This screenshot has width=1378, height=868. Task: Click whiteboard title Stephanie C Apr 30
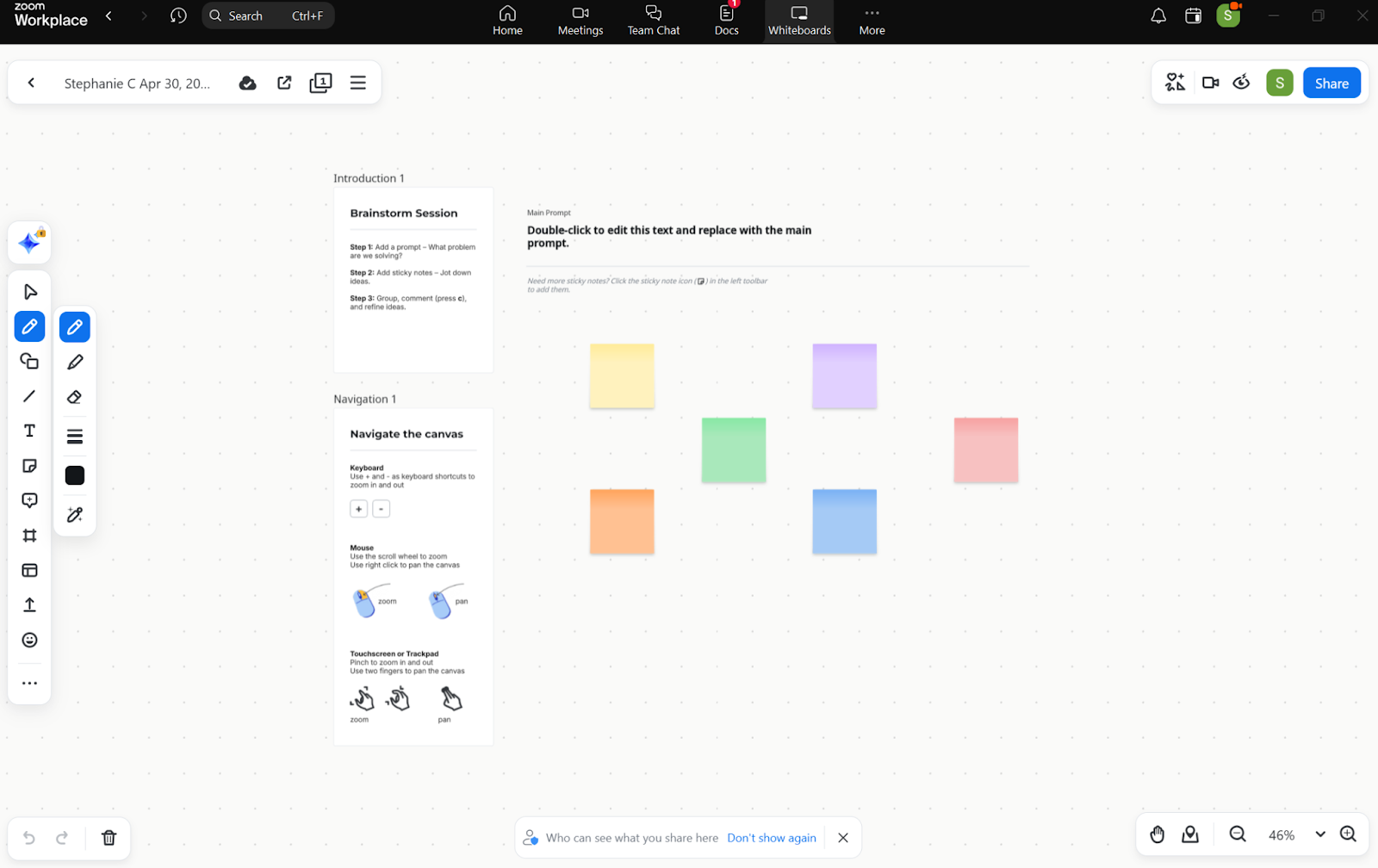(137, 84)
